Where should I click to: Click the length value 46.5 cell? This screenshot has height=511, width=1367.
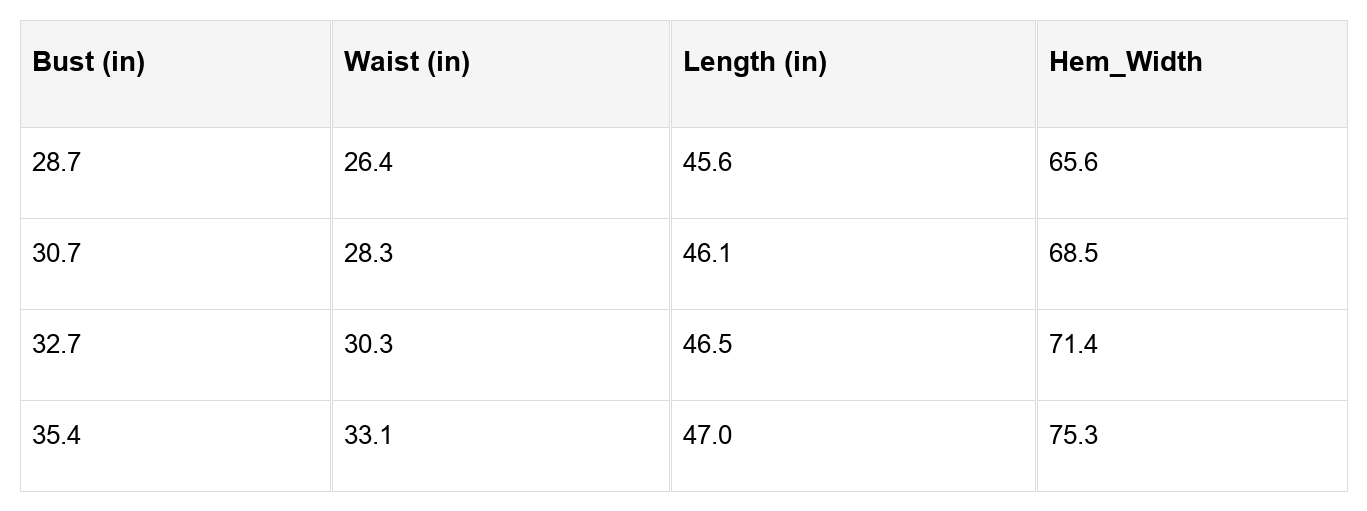click(707, 345)
